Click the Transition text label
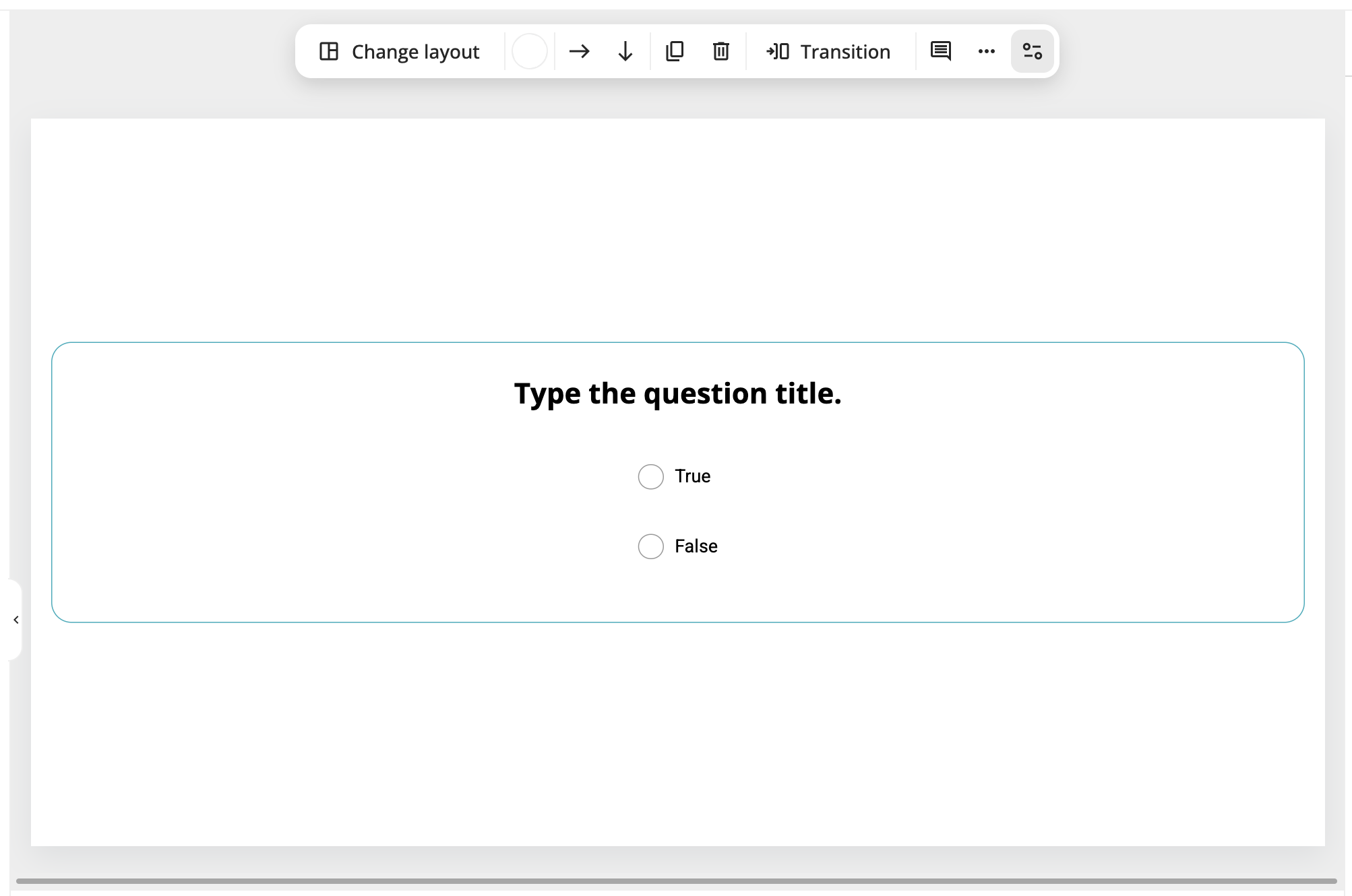1352x896 pixels. coord(845,52)
